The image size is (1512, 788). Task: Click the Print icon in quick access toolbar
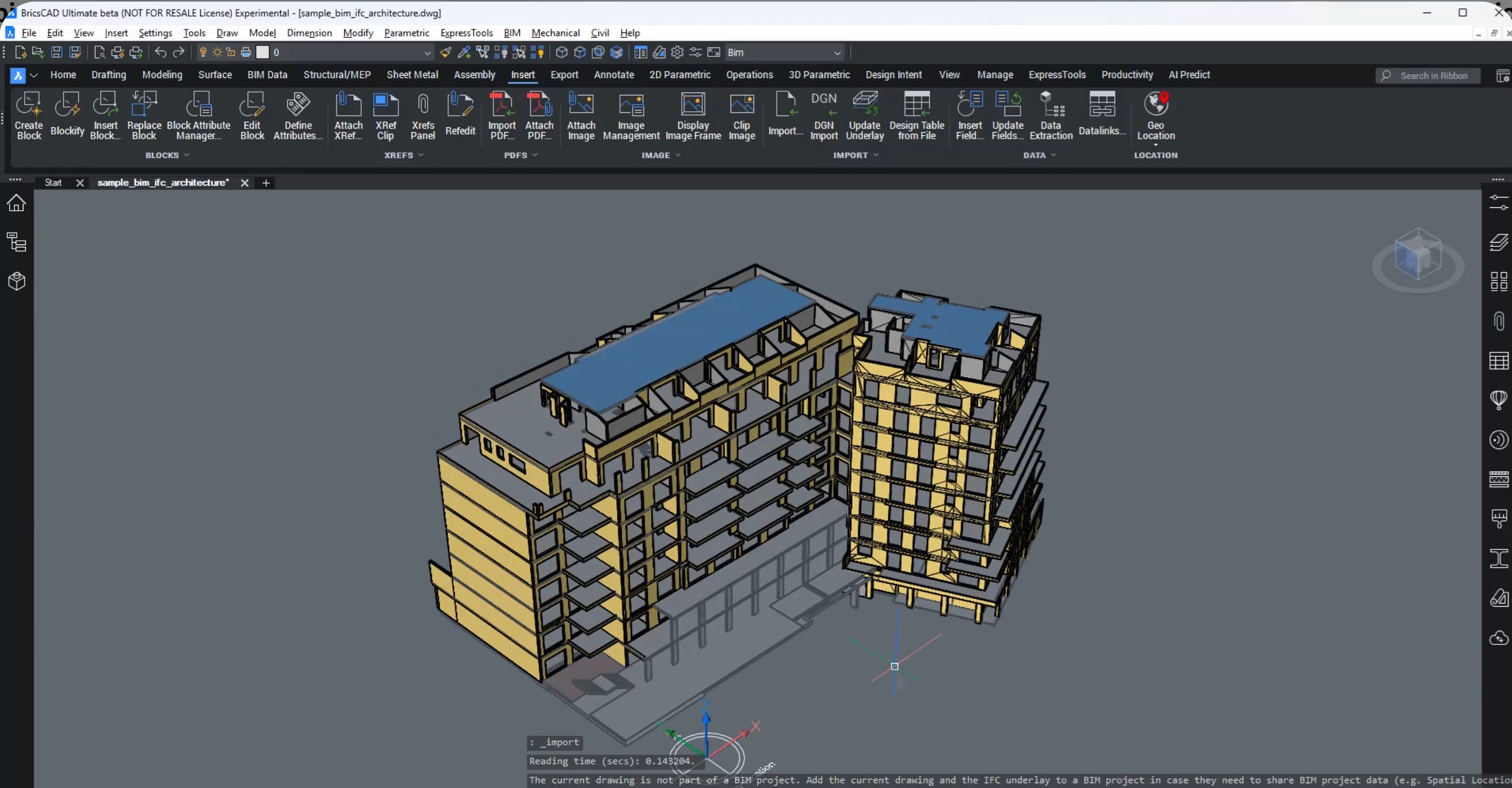(245, 52)
